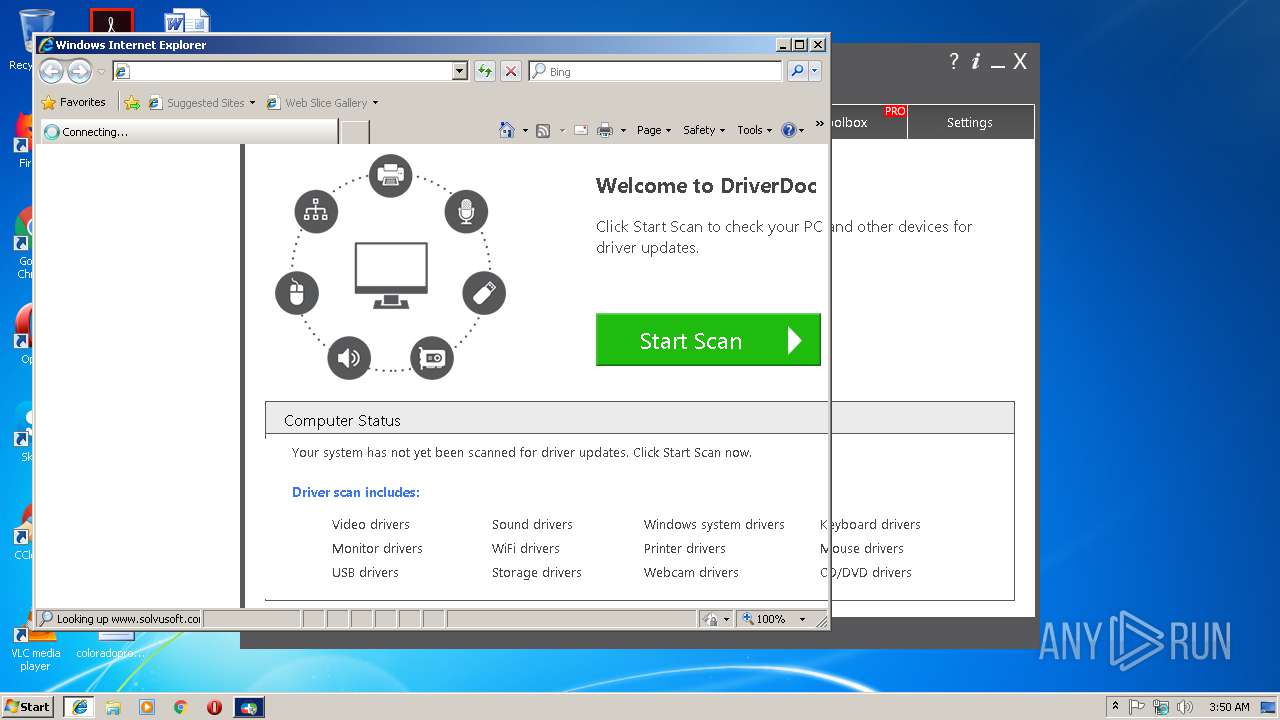Open DriverDoc help question mark
The height and width of the screenshot is (720, 1280).
tap(953, 61)
